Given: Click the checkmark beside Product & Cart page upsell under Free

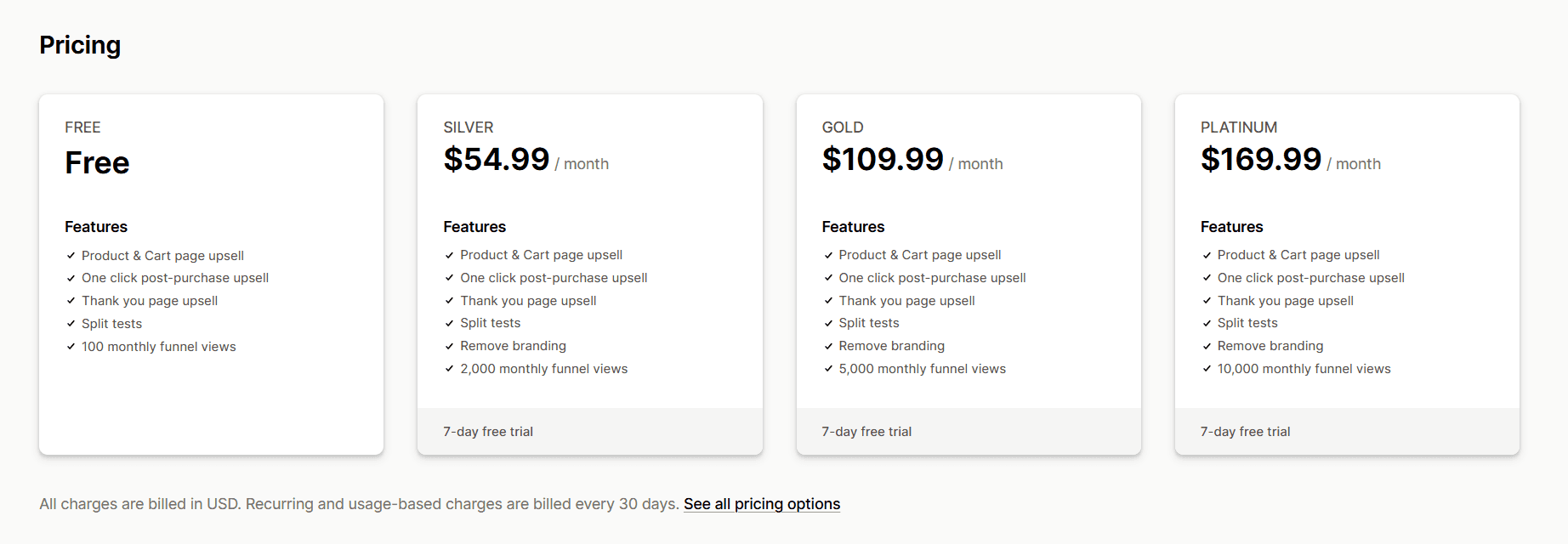Looking at the screenshot, I should [70, 255].
